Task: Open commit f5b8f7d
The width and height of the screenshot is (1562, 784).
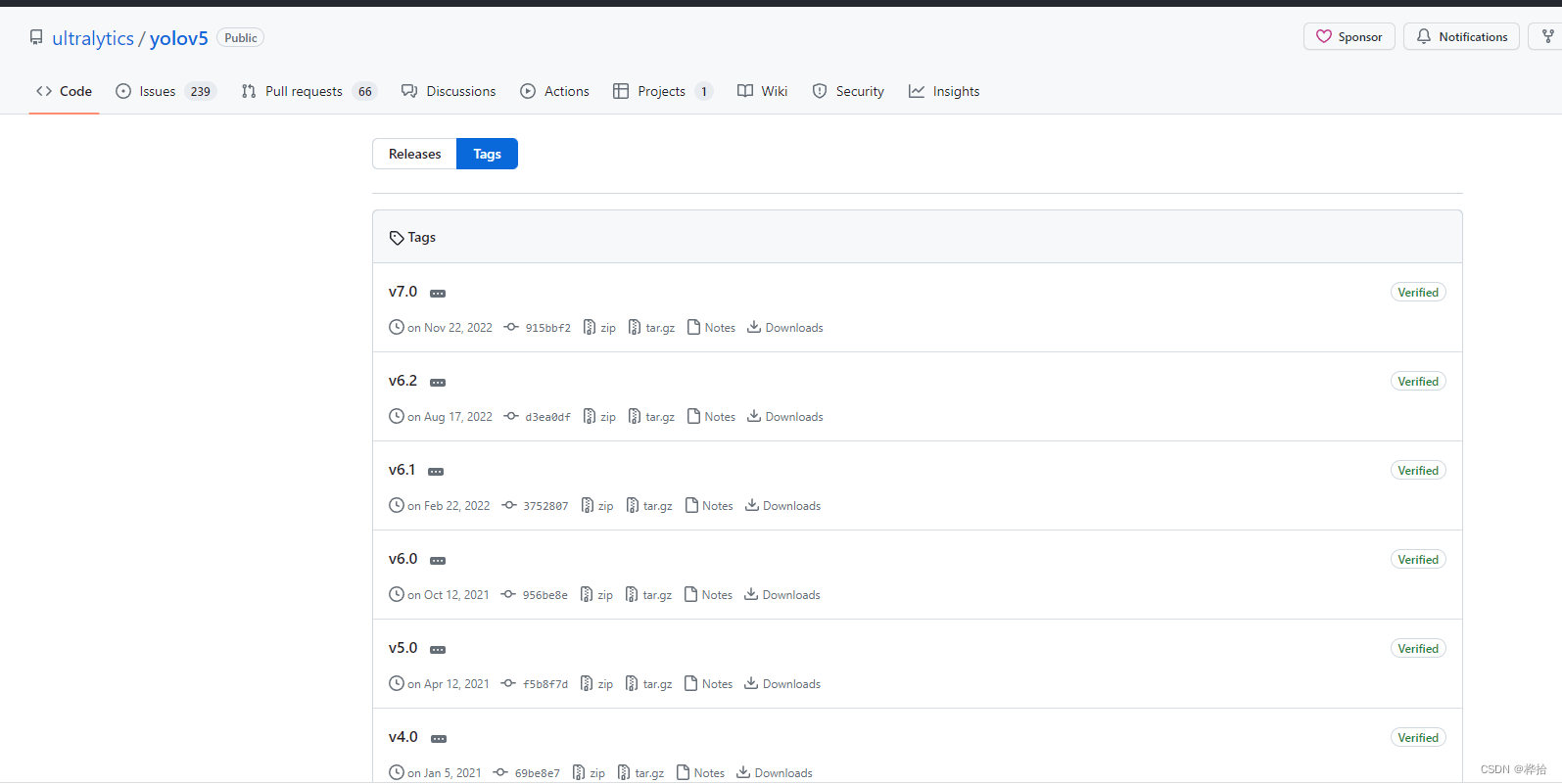Action: (535, 684)
